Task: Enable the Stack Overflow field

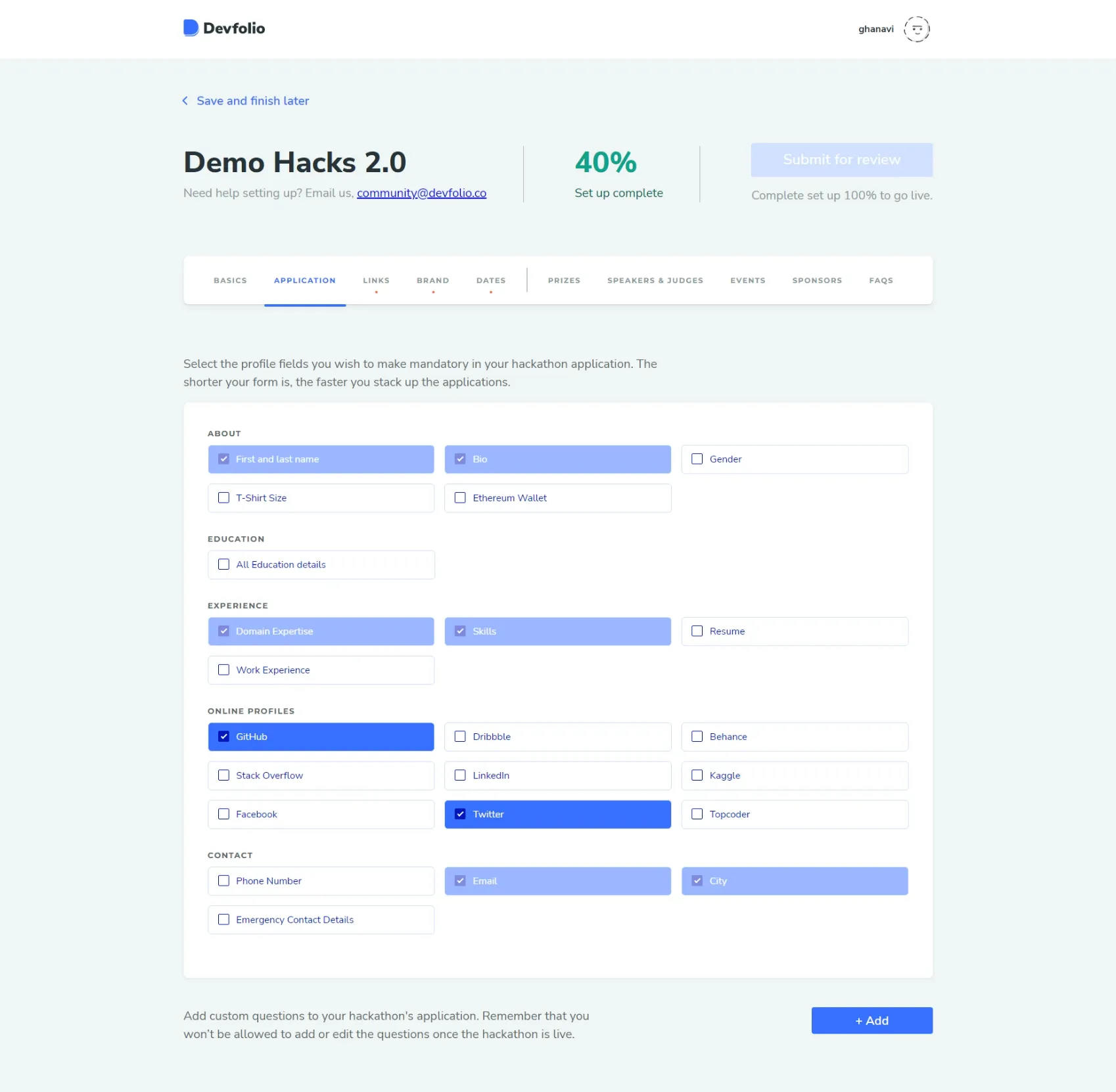Action: 321,776
